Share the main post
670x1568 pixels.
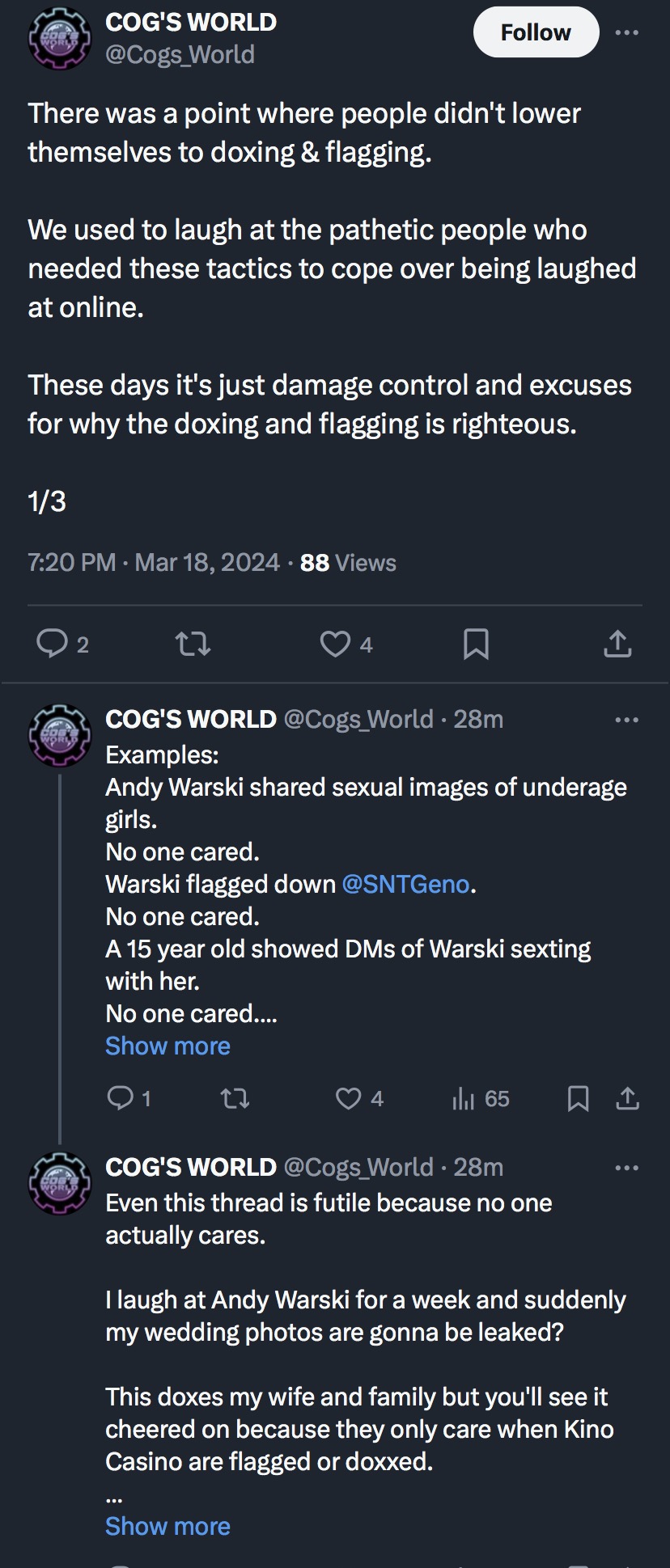(x=617, y=644)
